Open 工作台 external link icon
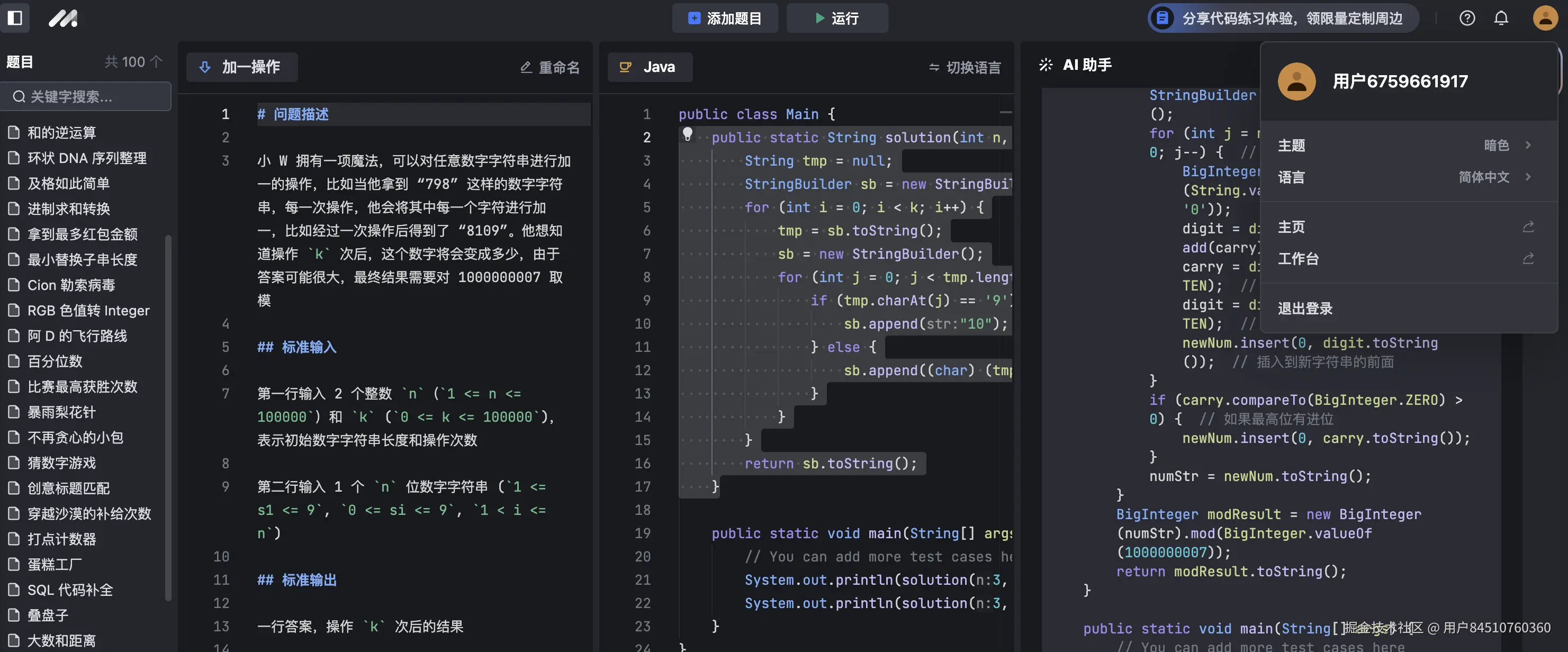Image resolution: width=1568 pixels, height=652 pixels. (x=1528, y=259)
